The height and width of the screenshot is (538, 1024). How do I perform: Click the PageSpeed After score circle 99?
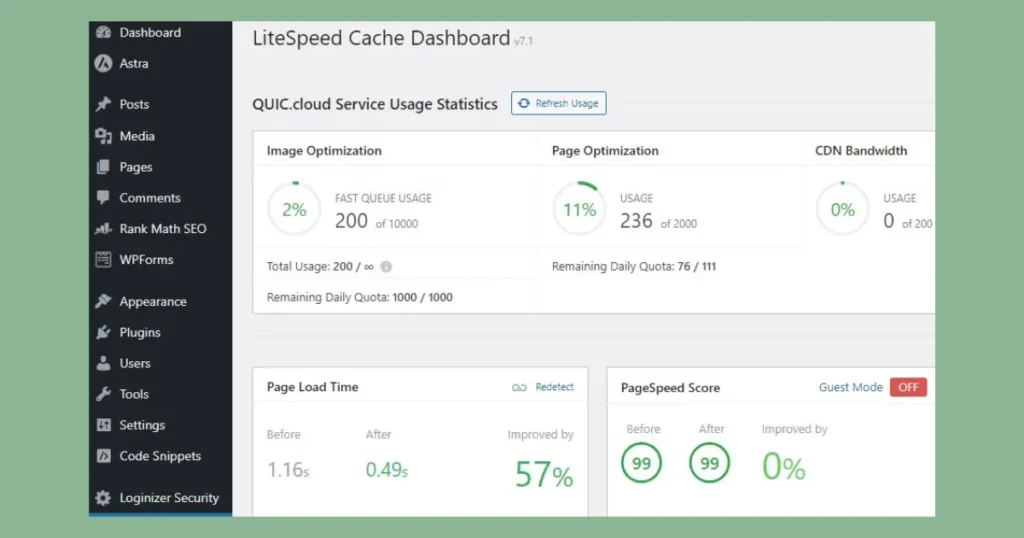[x=709, y=463]
